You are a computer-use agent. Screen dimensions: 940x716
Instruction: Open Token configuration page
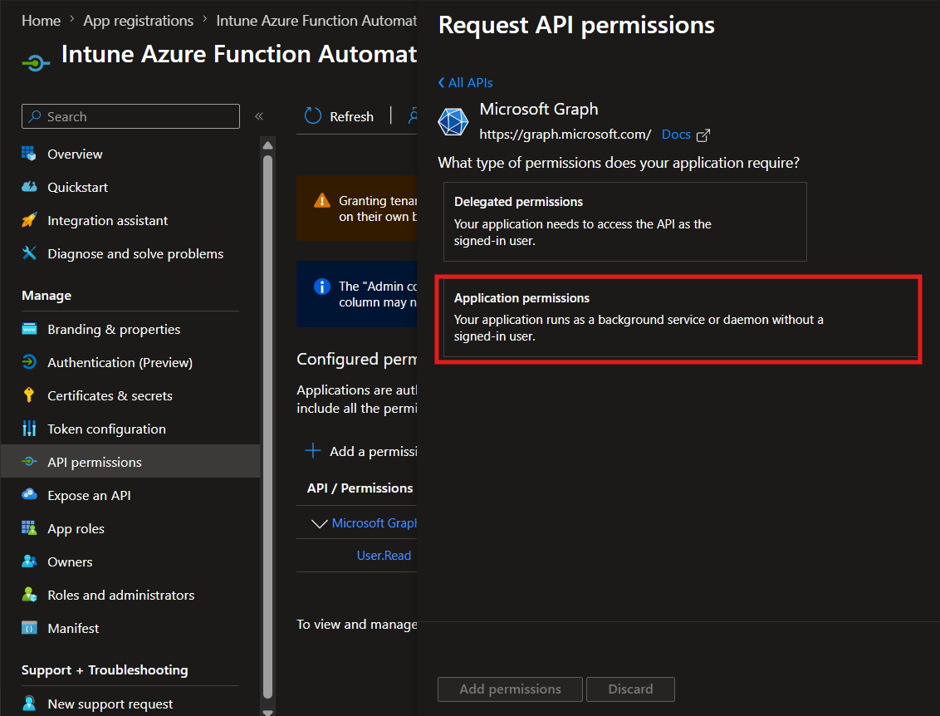(131, 428)
